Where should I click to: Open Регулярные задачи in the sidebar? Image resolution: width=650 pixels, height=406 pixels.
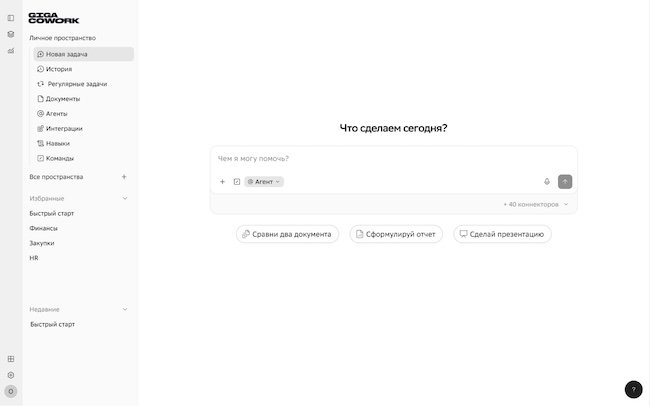pos(83,84)
